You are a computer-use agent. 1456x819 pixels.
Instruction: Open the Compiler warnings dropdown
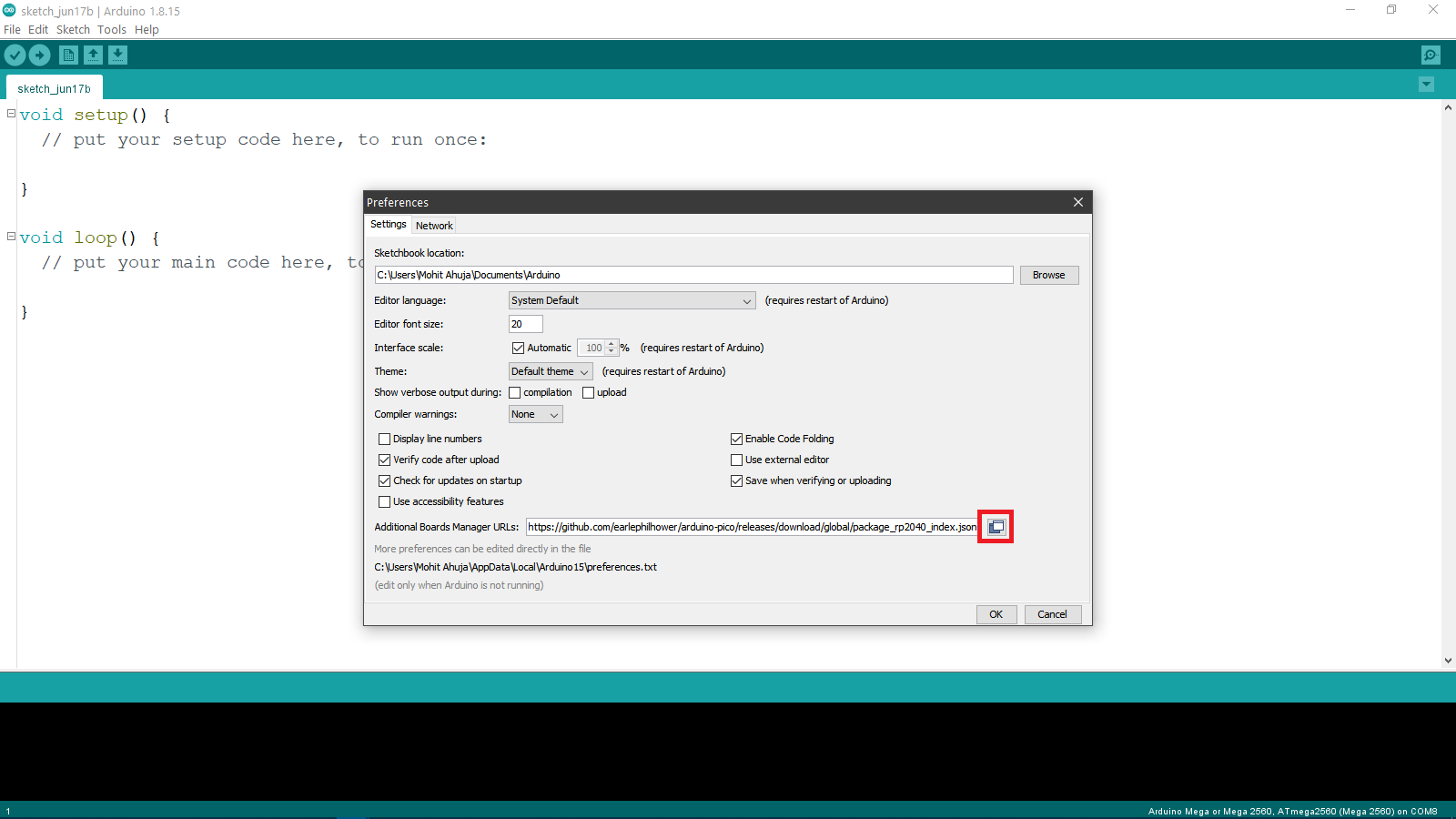pyautogui.click(x=536, y=414)
